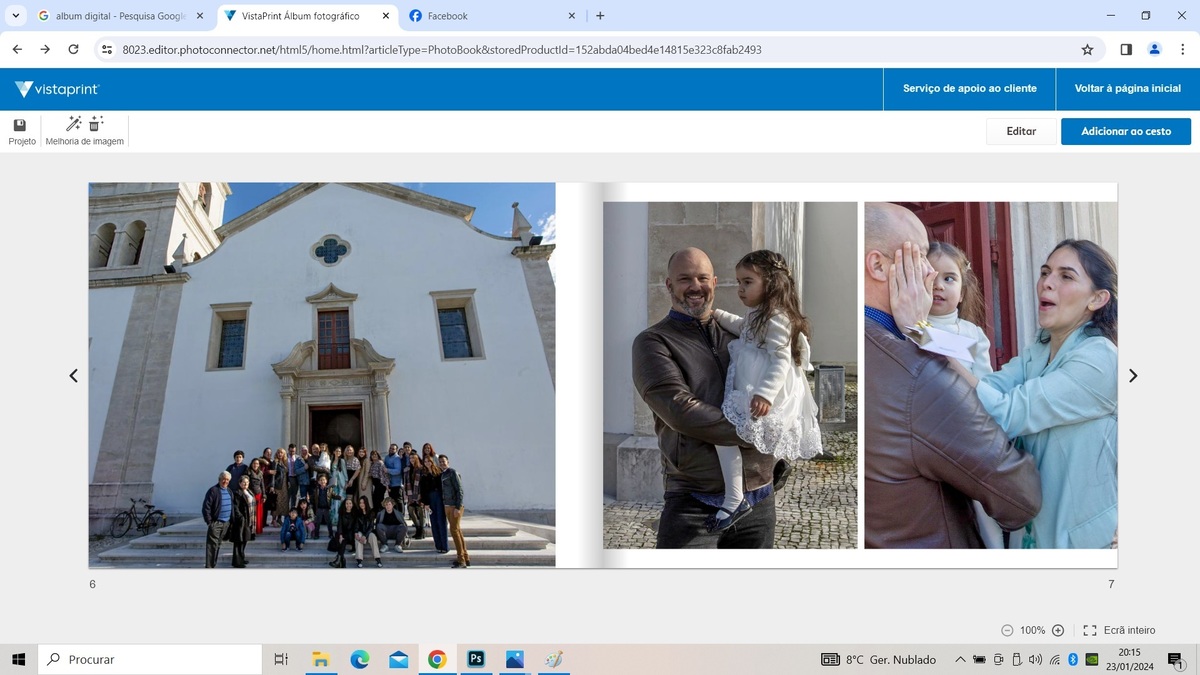Viewport: 1200px width, 675px height.
Task: Advance to the next album spread
Action: [1133, 376]
